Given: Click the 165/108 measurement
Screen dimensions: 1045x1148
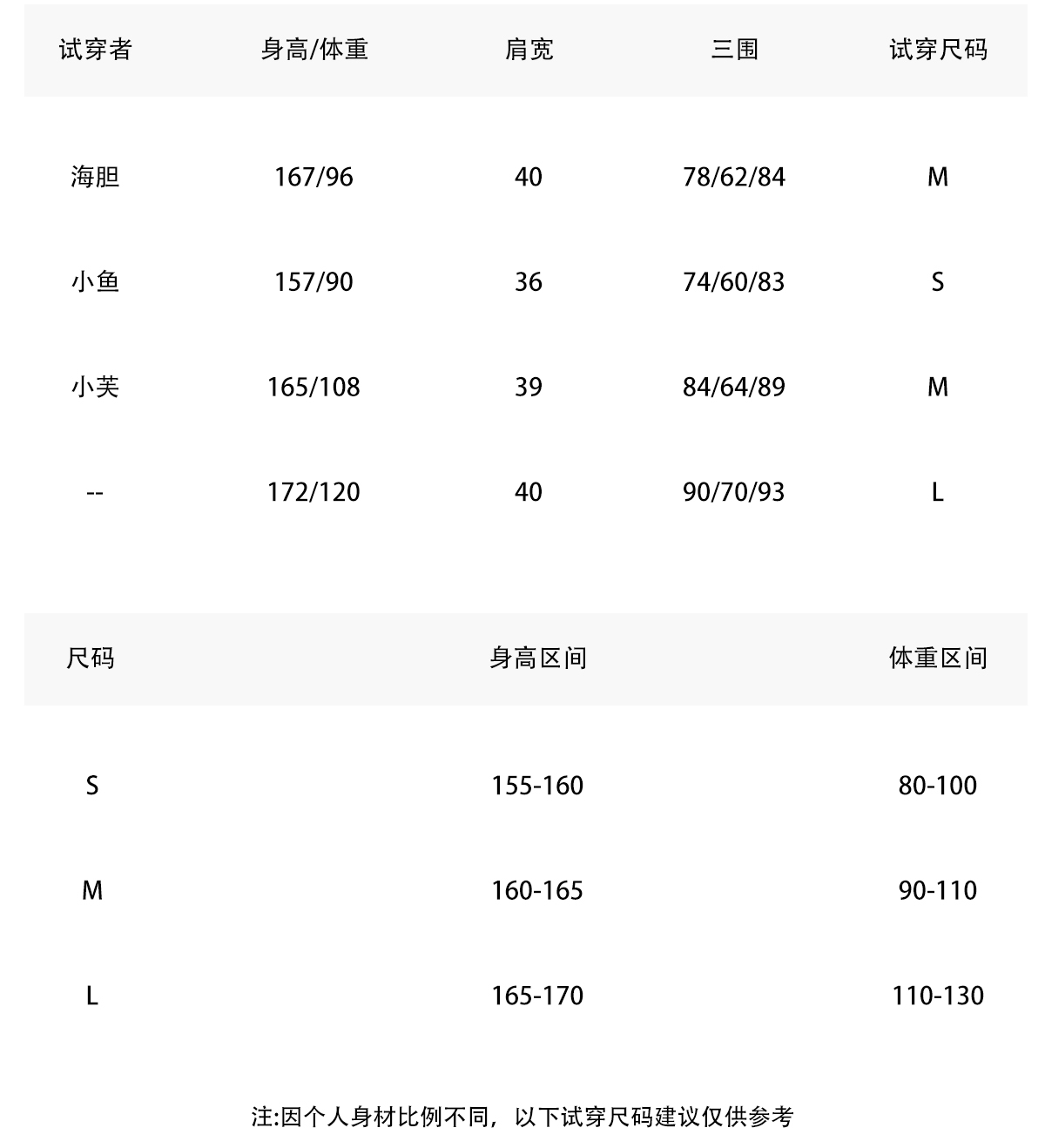Looking at the screenshot, I should click(313, 387).
